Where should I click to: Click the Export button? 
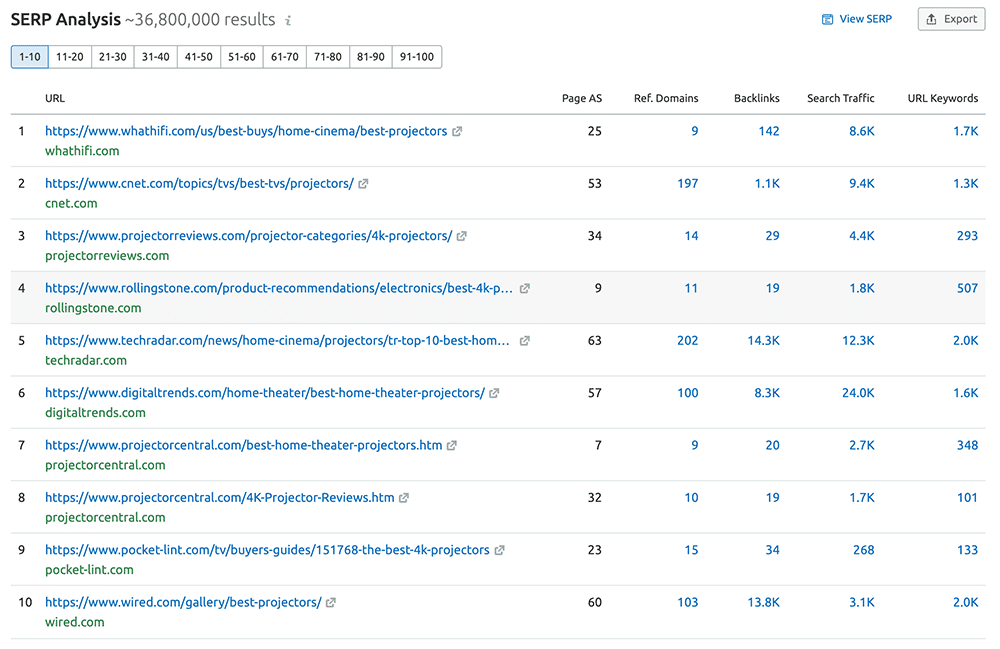click(952, 19)
